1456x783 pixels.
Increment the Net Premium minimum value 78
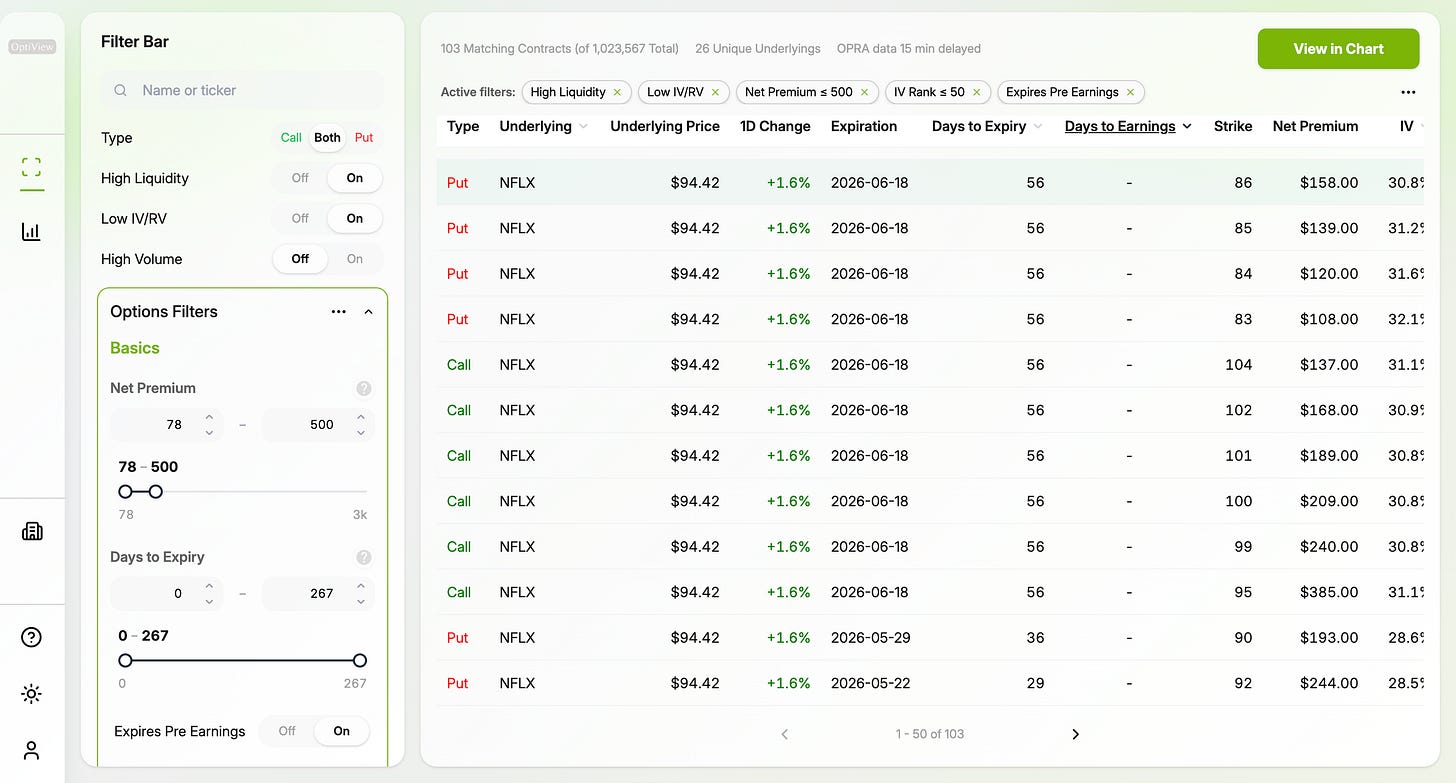click(209, 417)
